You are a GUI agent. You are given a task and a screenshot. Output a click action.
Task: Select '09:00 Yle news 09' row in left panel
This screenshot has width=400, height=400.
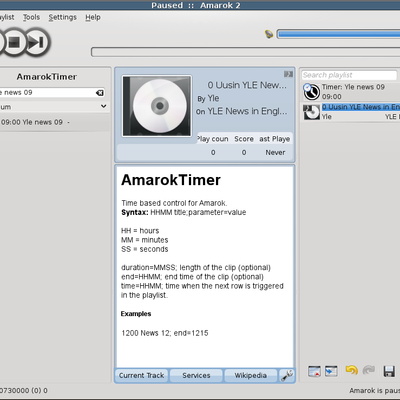tap(54, 122)
